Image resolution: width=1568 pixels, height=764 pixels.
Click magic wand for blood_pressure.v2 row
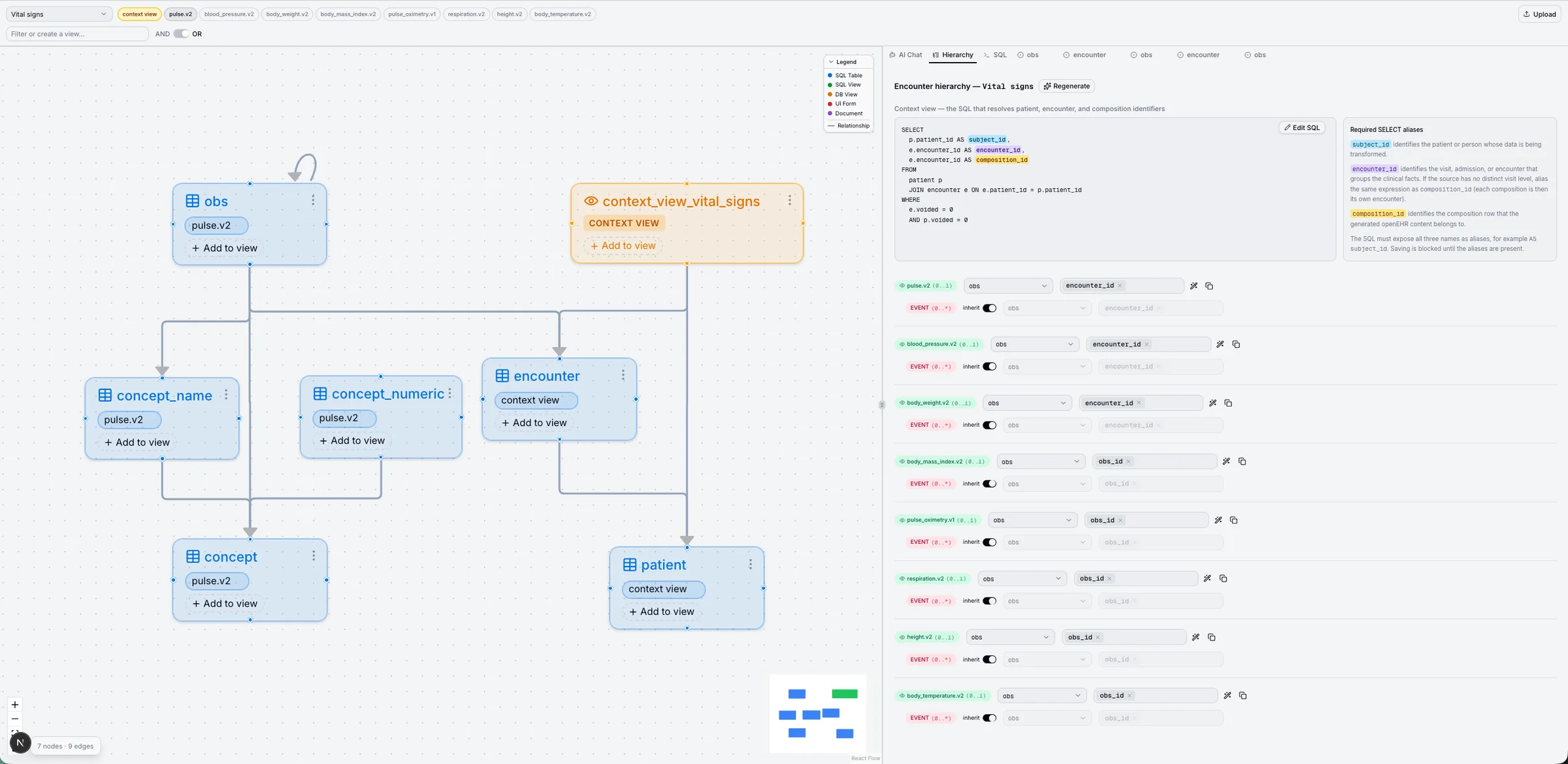point(1220,344)
